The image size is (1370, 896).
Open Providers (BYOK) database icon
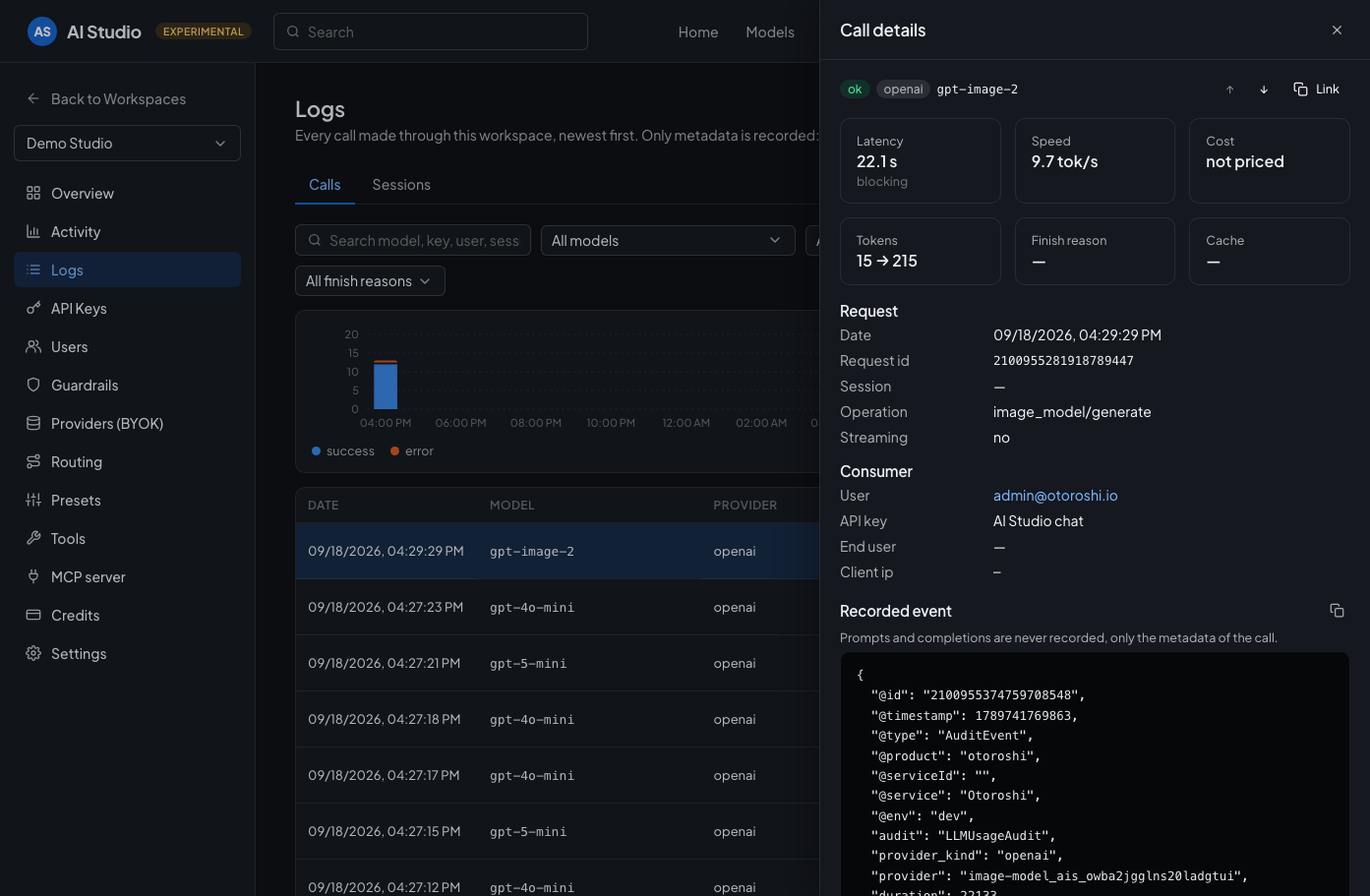click(33, 423)
